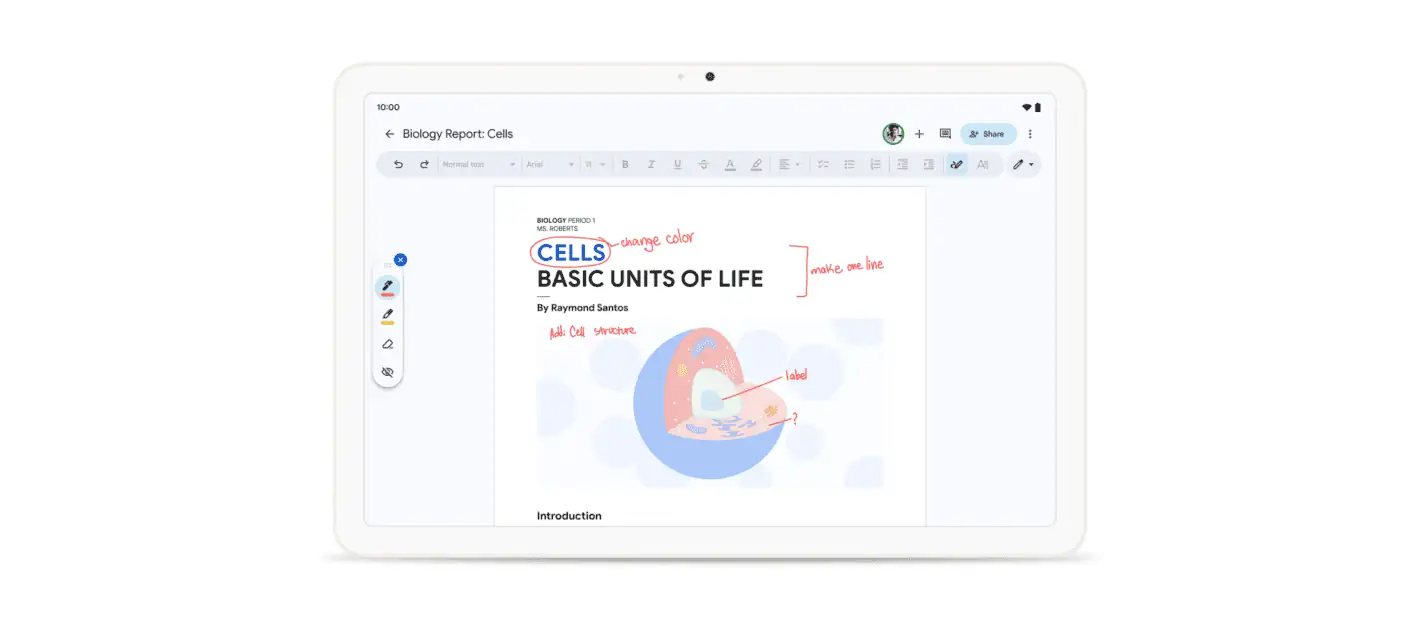Open the text color picker
The image size is (1420, 620).
click(x=730, y=164)
